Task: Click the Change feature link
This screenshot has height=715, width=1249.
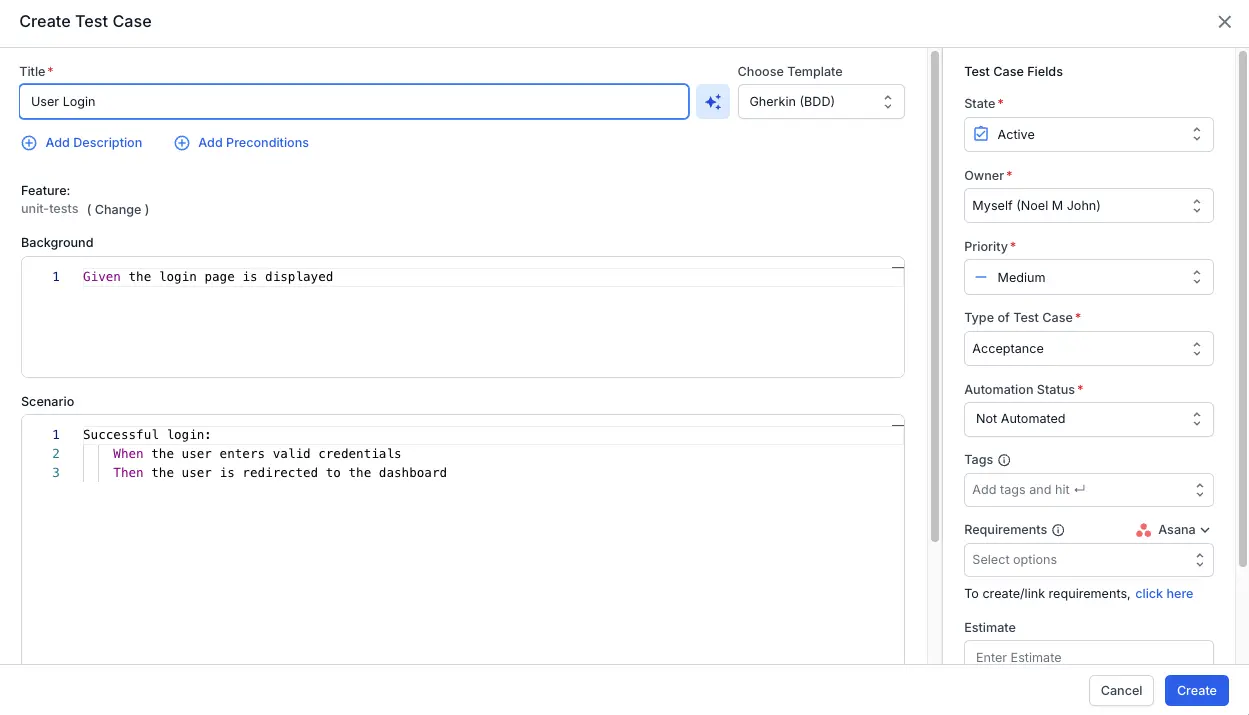Action: [118, 210]
